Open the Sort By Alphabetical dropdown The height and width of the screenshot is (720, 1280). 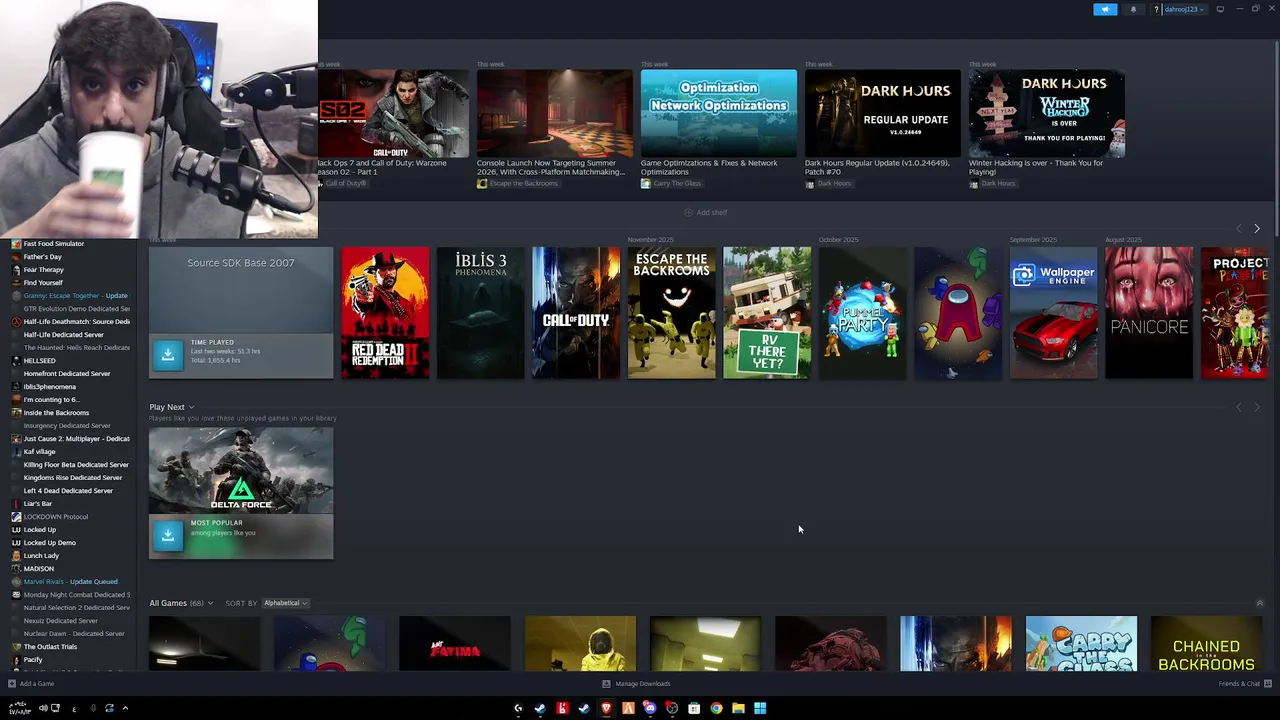point(285,603)
